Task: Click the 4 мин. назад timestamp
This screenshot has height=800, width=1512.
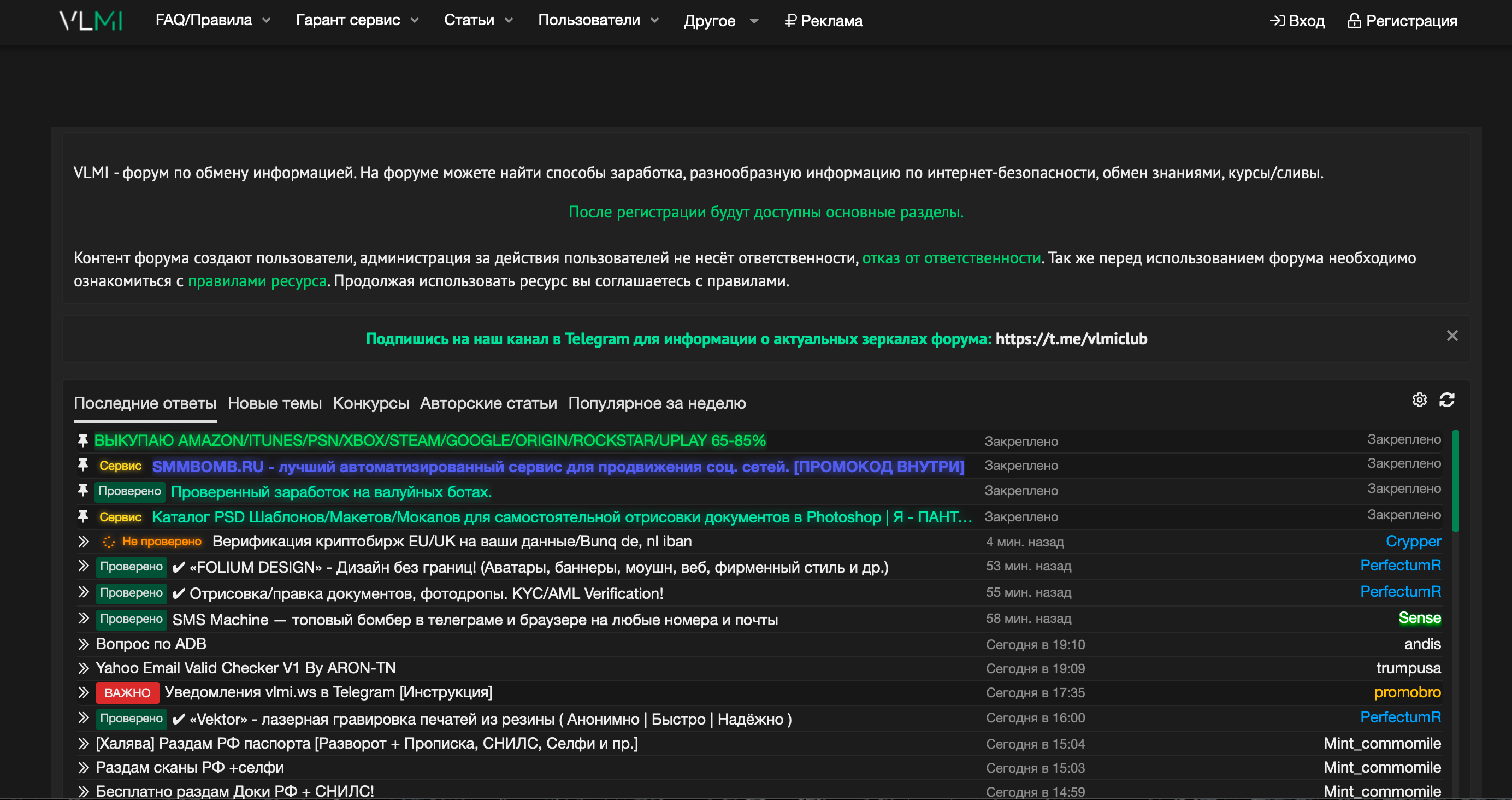Action: tap(1025, 542)
